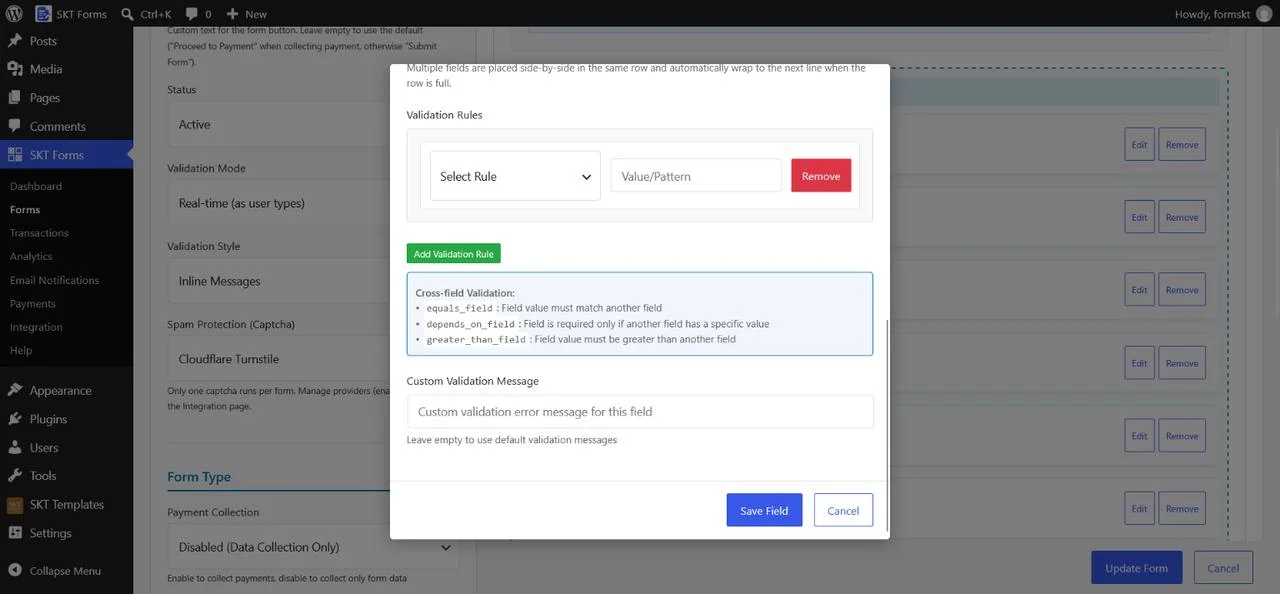
Task: Open the Payments submenu item
Action: (33, 304)
